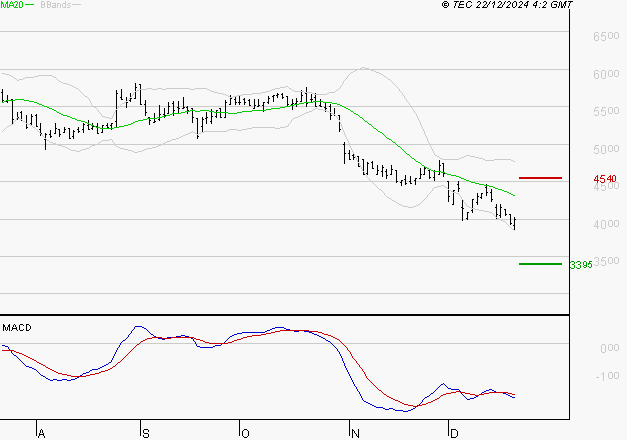Click the 6000 price axis label
627x440 pixels.
[606, 74]
